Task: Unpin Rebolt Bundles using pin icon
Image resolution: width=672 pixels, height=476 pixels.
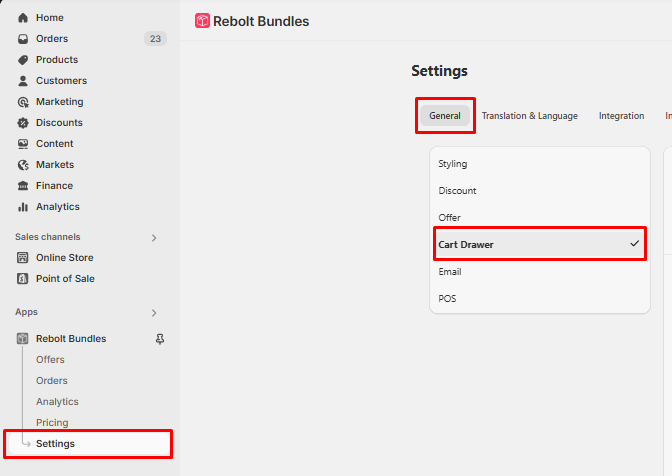Action: [x=160, y=339]
